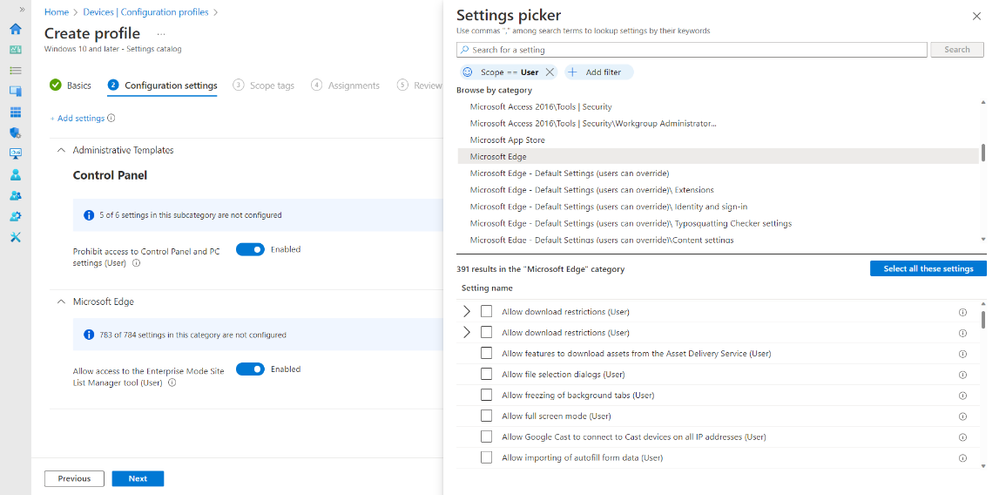The height and width of the screenshot is (495, 999).
Task: Open Tenant administration icon in the sidebar
Action: [x=15, y=216]
